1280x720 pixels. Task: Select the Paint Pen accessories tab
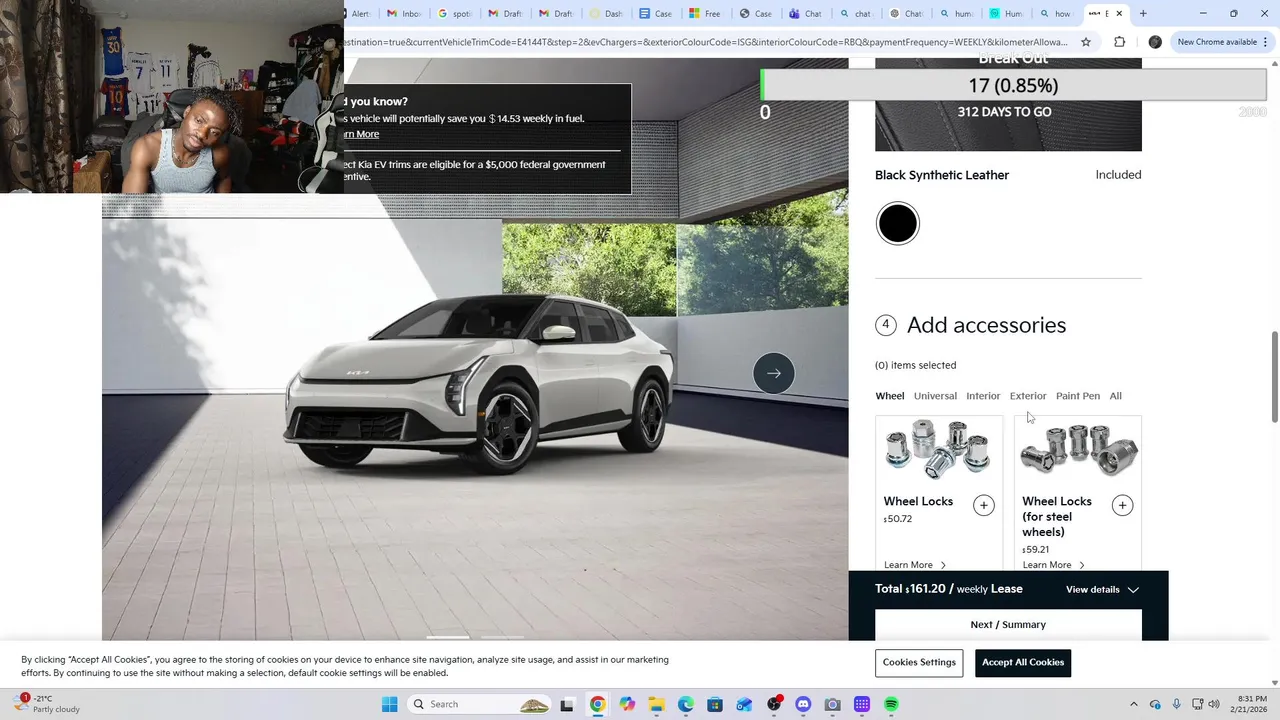(x=1078, y=396)
